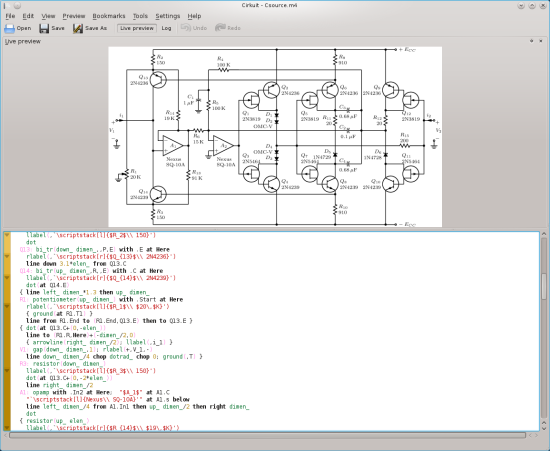
Task: Click the Save floppy disk icon
Action: 44,28
